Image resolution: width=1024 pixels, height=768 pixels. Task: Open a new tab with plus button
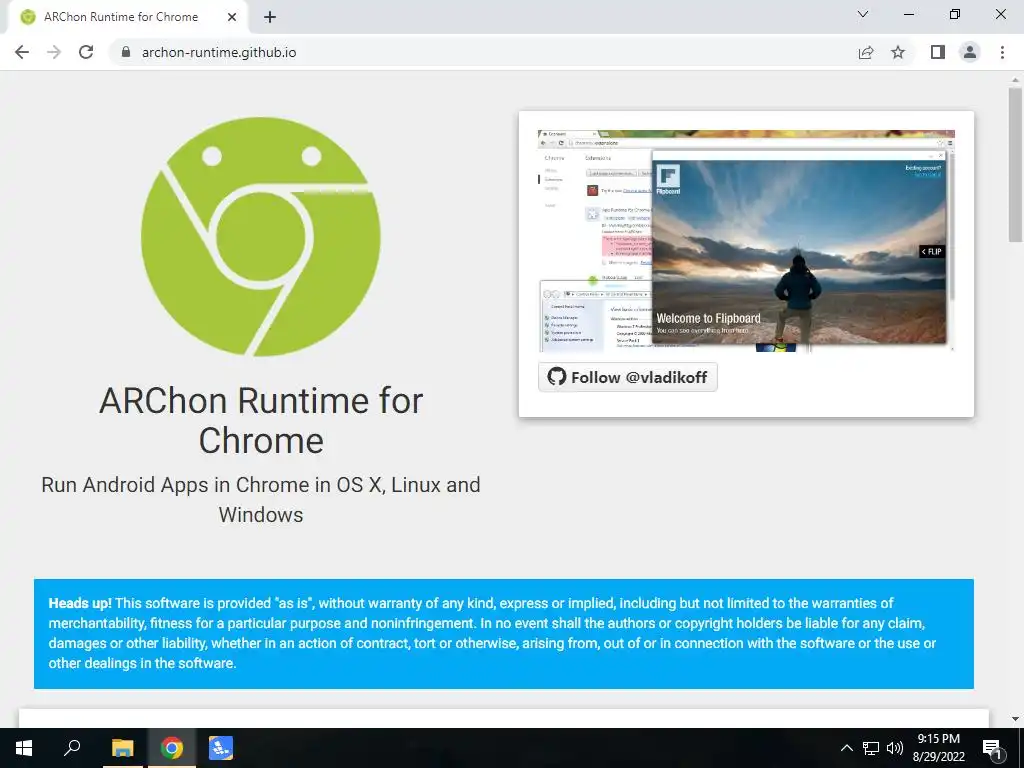click(270, 17)
